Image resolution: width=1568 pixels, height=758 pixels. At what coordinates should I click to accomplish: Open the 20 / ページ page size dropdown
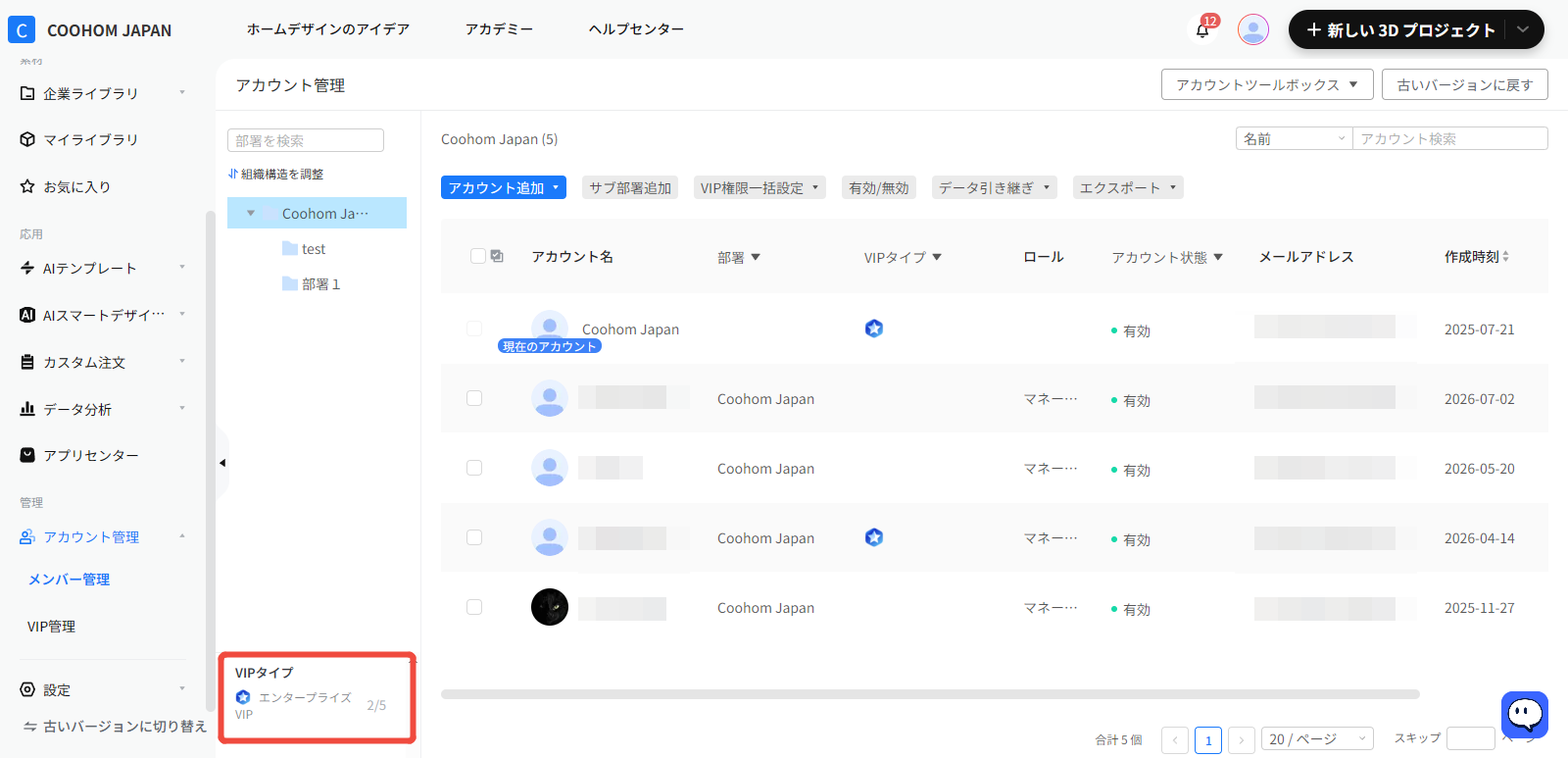pyautogui.click(x=1317, y=738)
